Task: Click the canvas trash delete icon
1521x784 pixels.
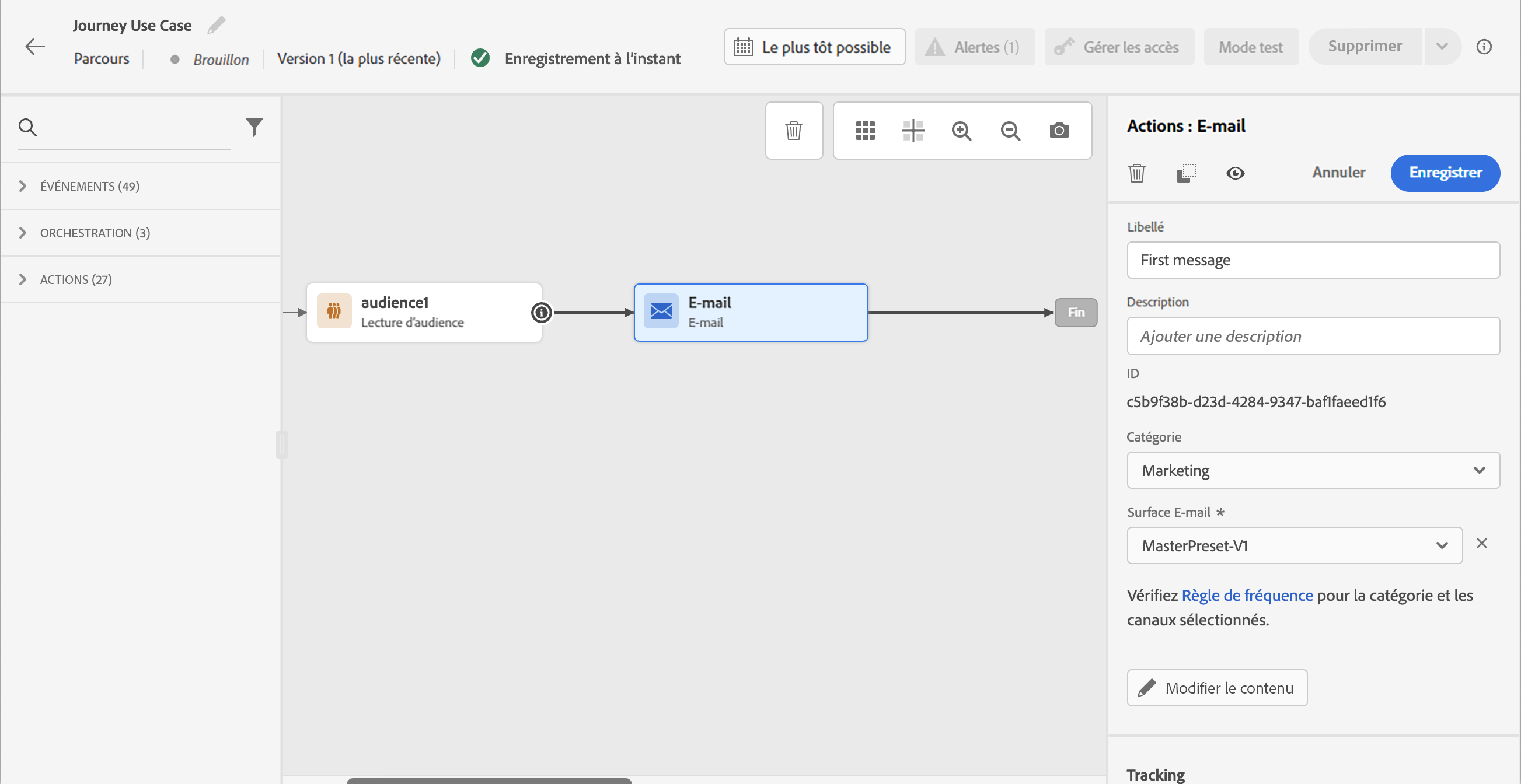Action: 794,130
